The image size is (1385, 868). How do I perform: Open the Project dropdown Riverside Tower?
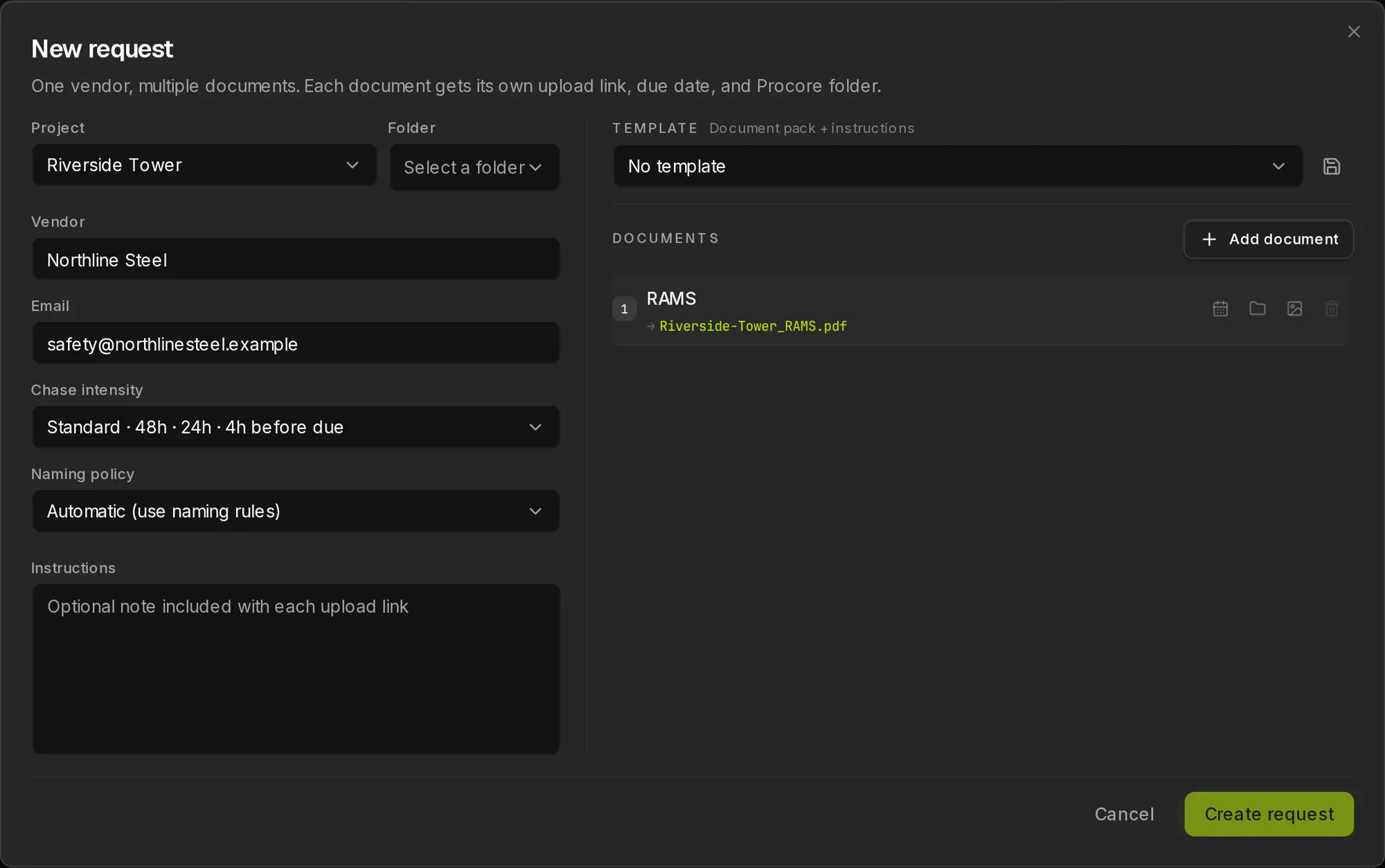point(204,165)
